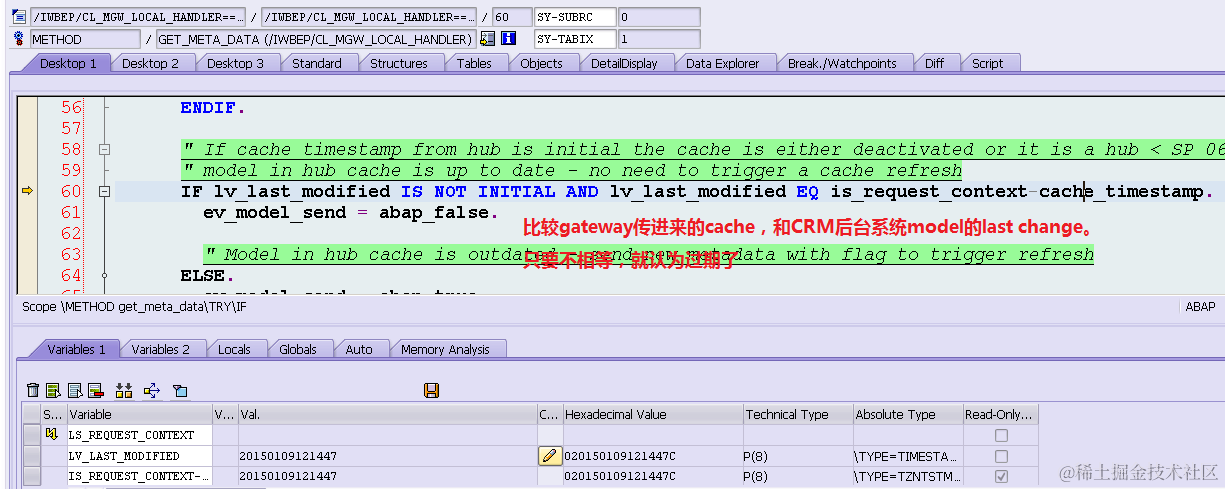Click the Scope \METHOD get_meta_data status text
The height and width of the screenshot is (489, 1225).
134,307
